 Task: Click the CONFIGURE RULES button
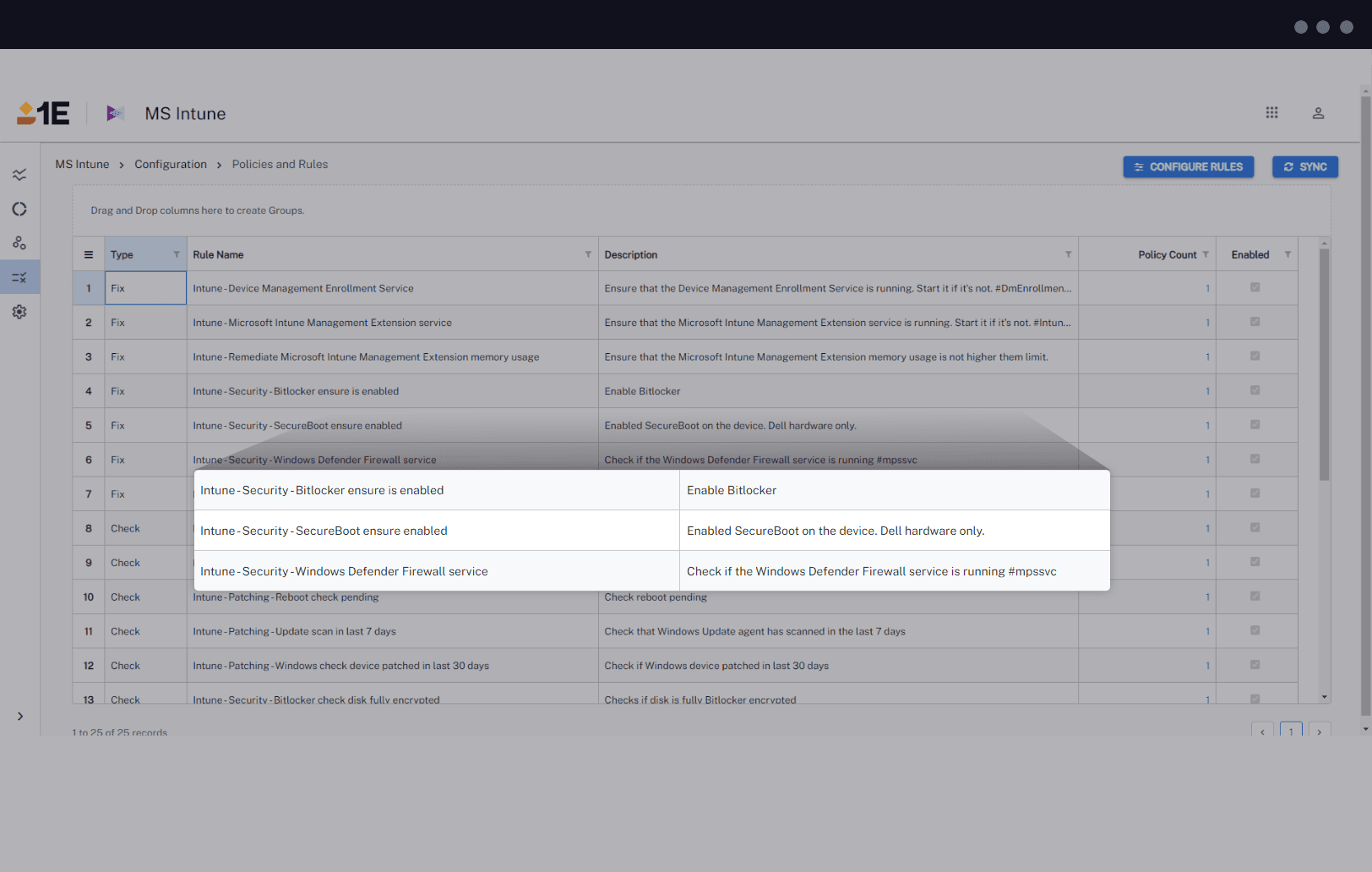(1189, 166)
